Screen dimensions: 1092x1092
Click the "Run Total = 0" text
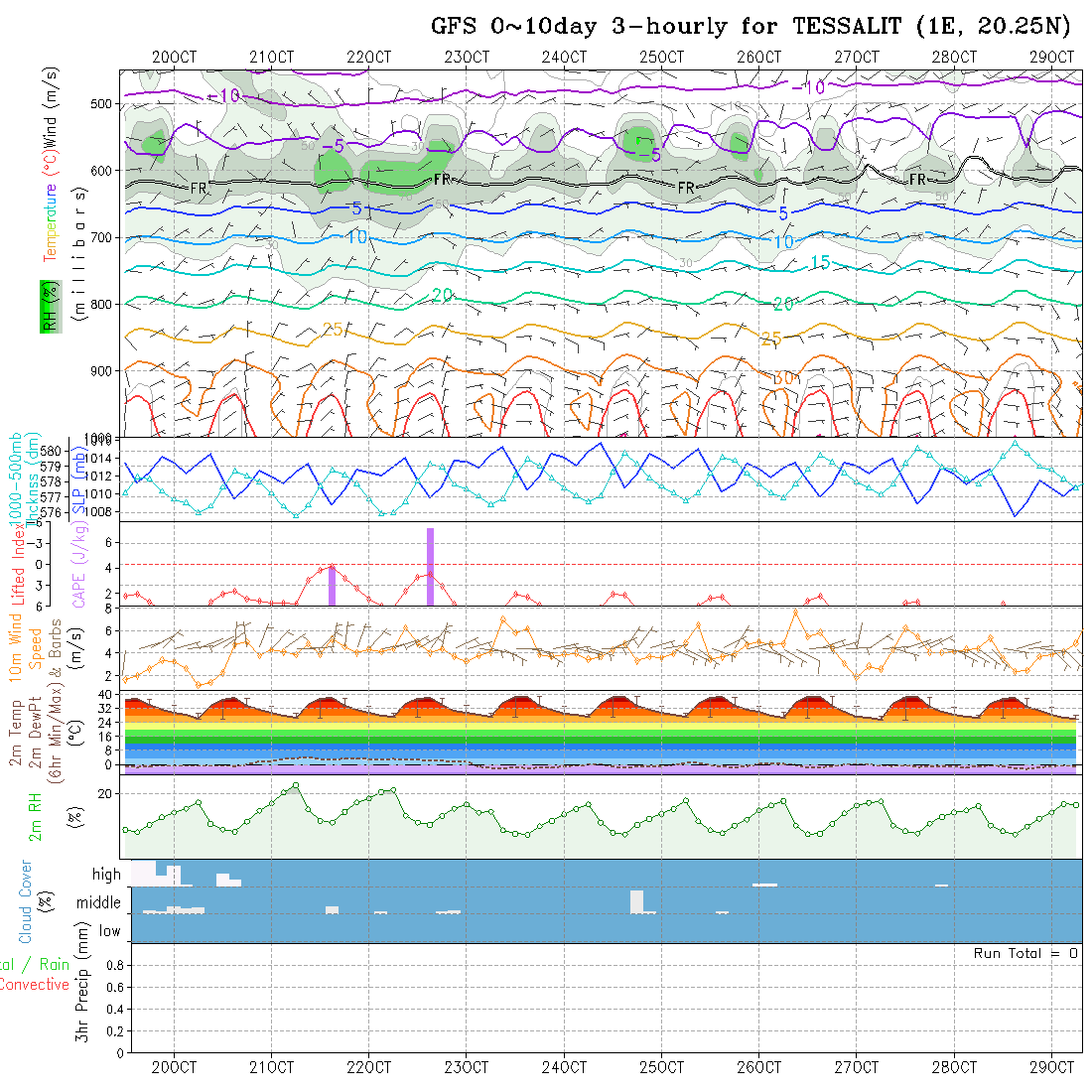pos(1025,953)
